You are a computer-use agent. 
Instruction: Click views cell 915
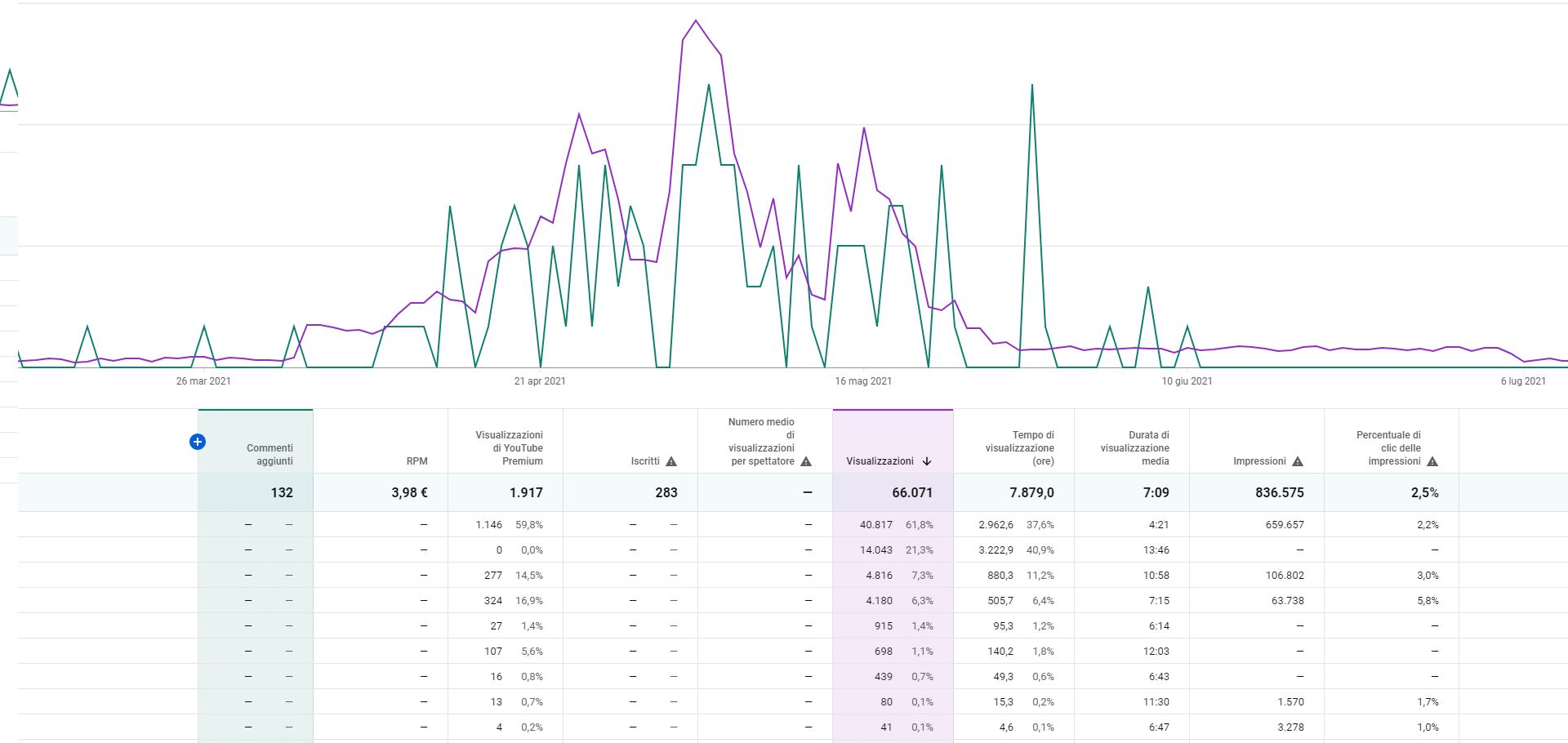[883, 626]
